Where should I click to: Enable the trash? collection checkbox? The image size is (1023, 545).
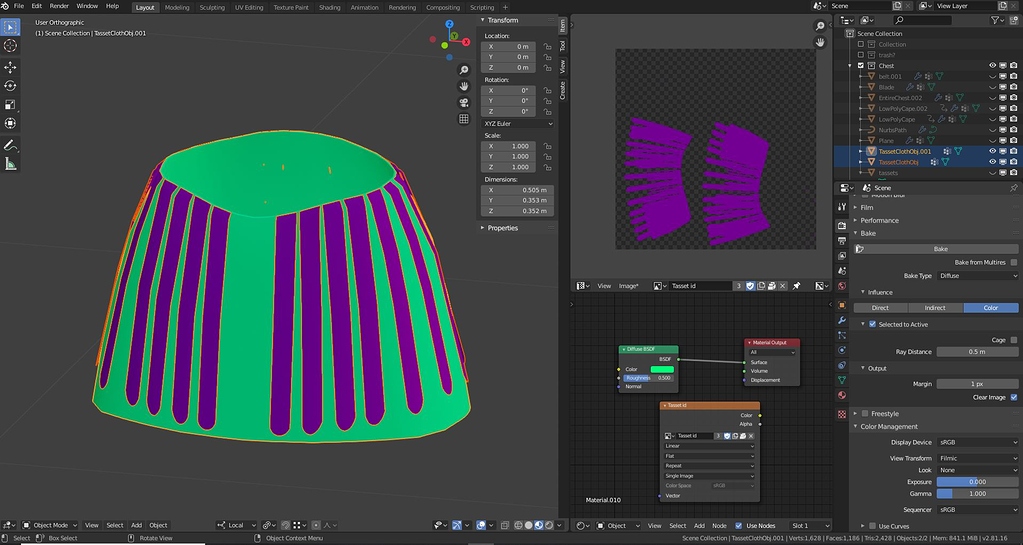861,55
